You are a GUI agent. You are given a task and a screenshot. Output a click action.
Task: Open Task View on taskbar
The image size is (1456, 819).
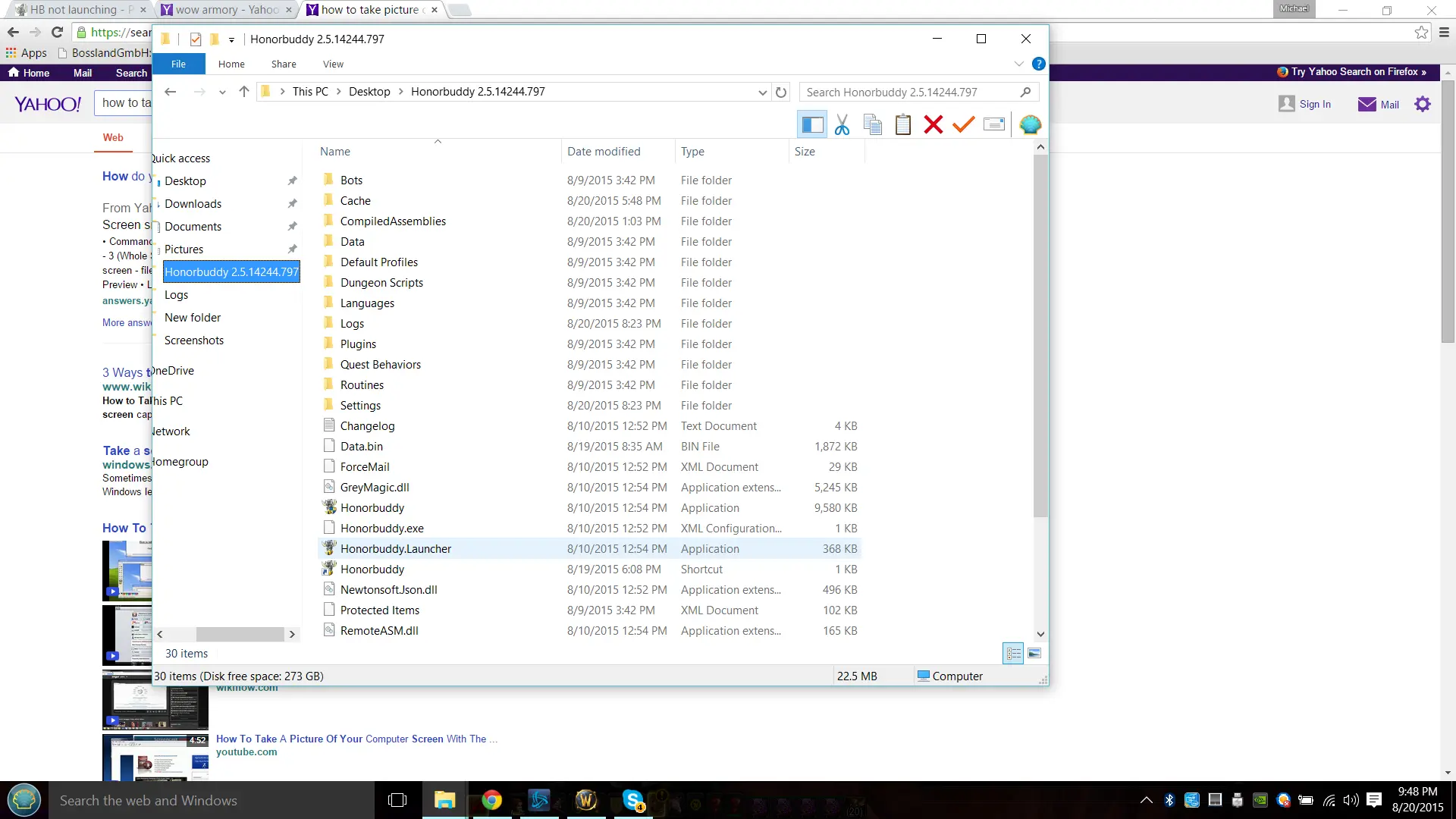tap(397, 800)
